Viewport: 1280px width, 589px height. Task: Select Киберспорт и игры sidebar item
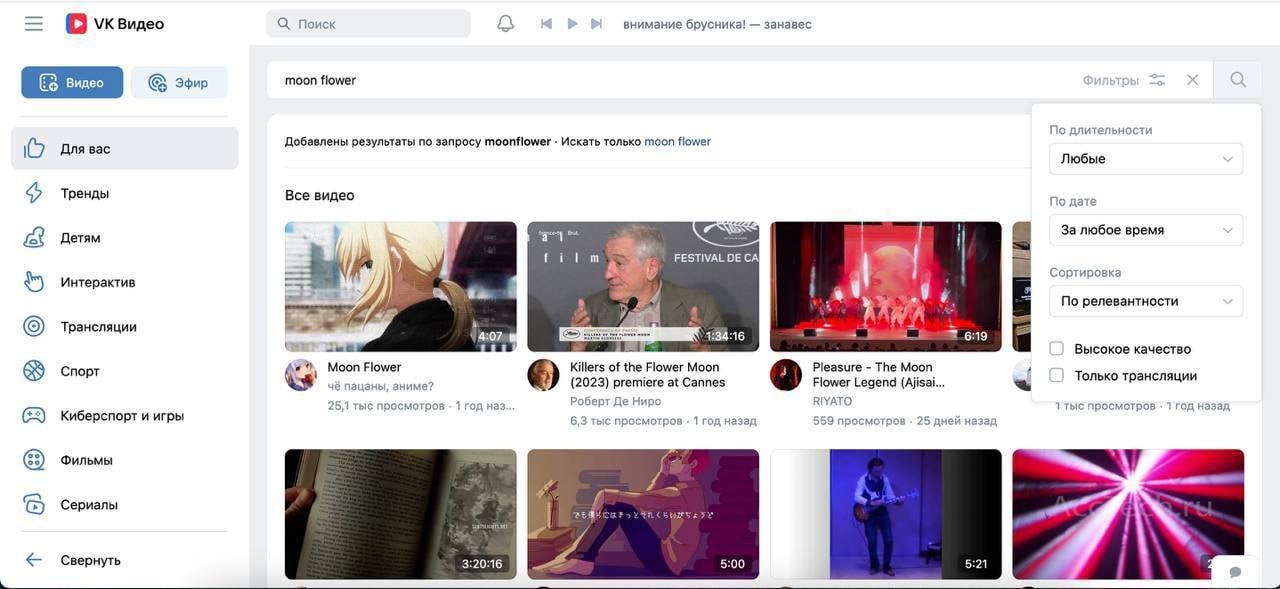[x=121, y=416]
